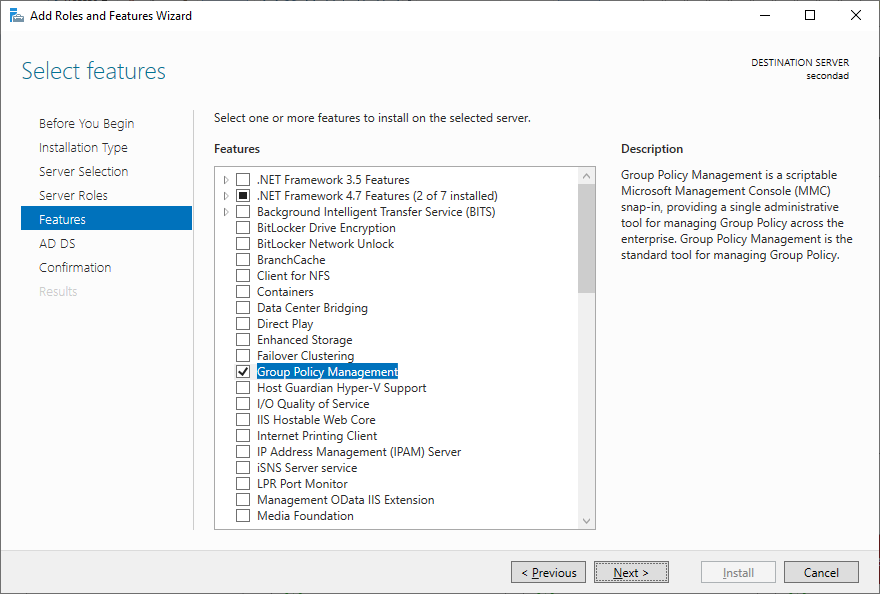Expand .NET Framework 4.7 Features
The width and height of the screenshot is (880, 594).
coord(224,195)
